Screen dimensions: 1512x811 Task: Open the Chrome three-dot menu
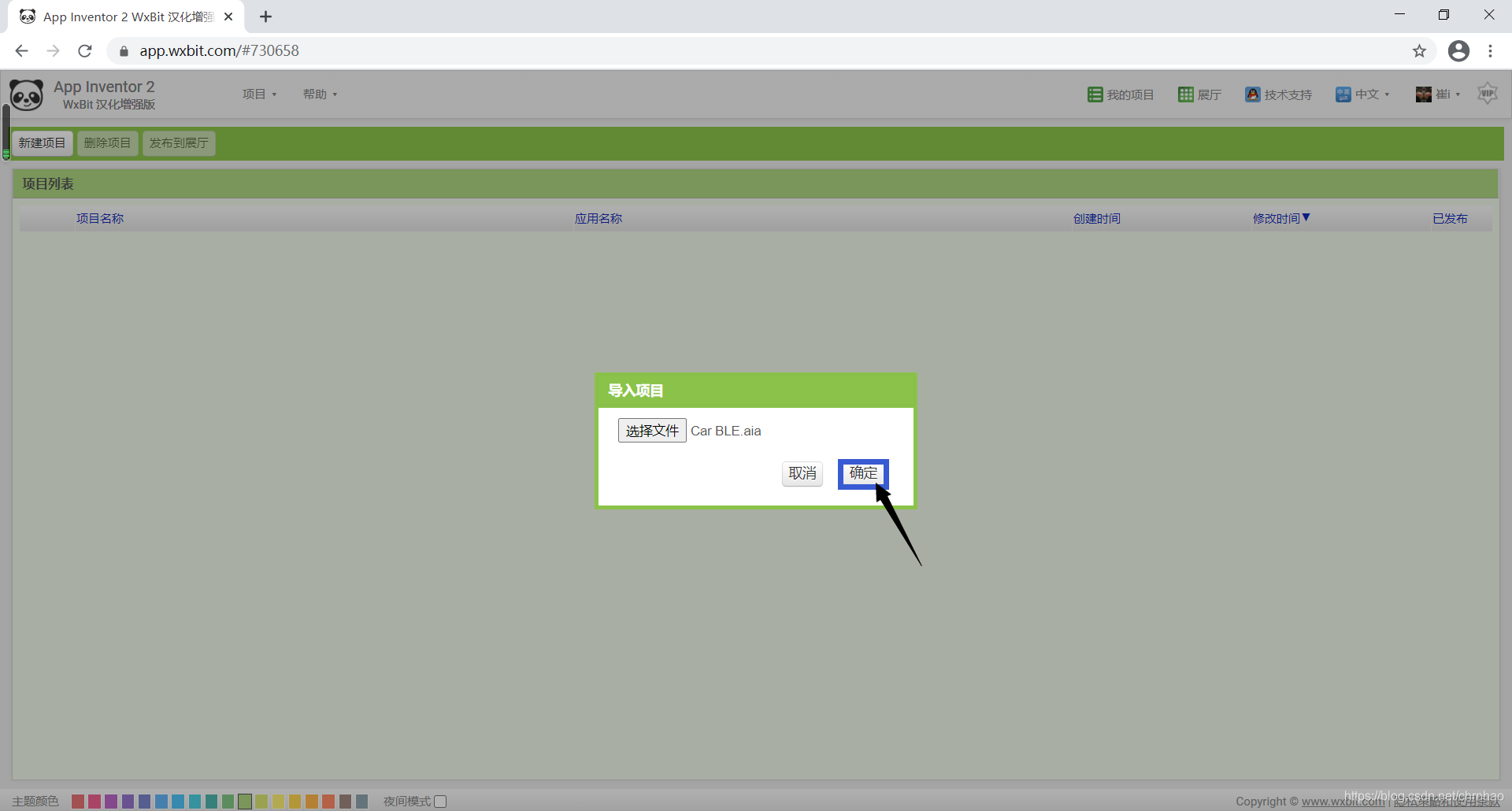point(1490,51)
